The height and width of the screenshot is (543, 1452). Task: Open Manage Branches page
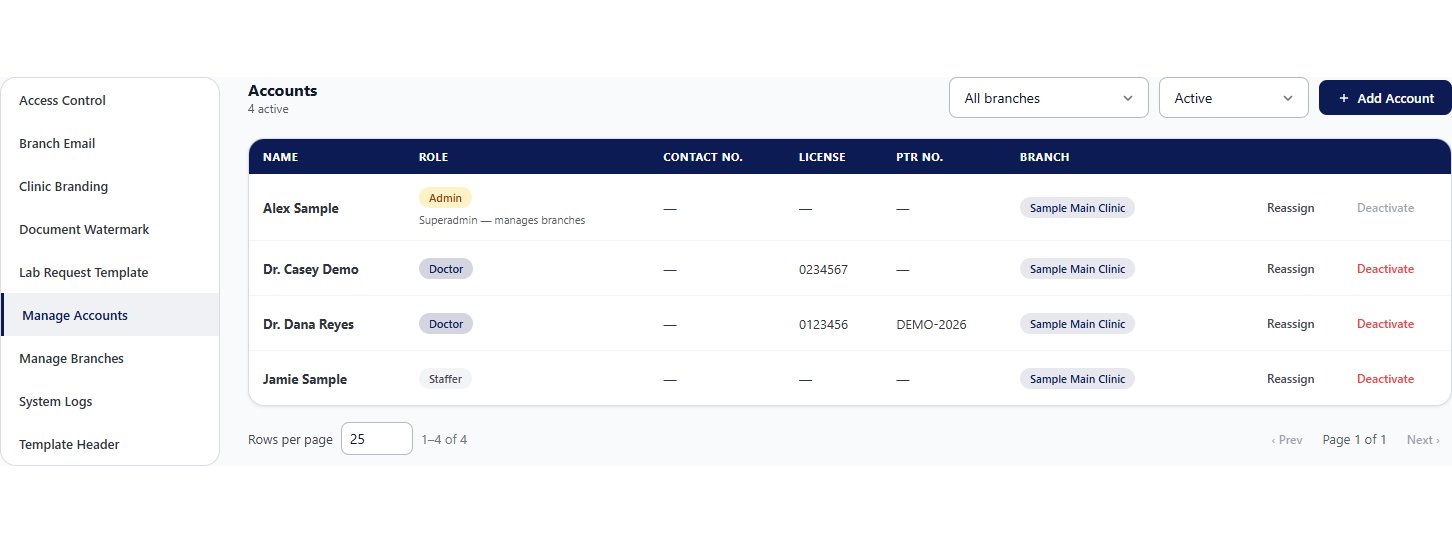[x=110, y=358]
